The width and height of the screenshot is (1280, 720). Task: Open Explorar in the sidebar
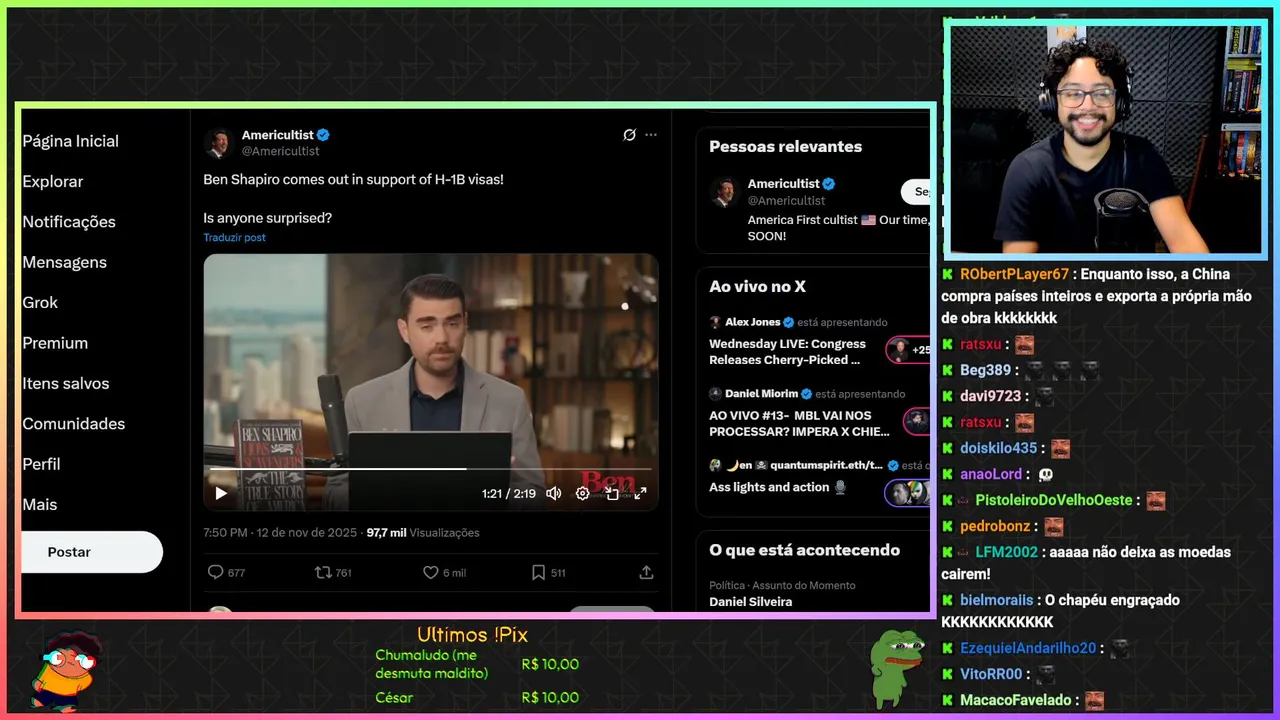click(x=53, y=181)
